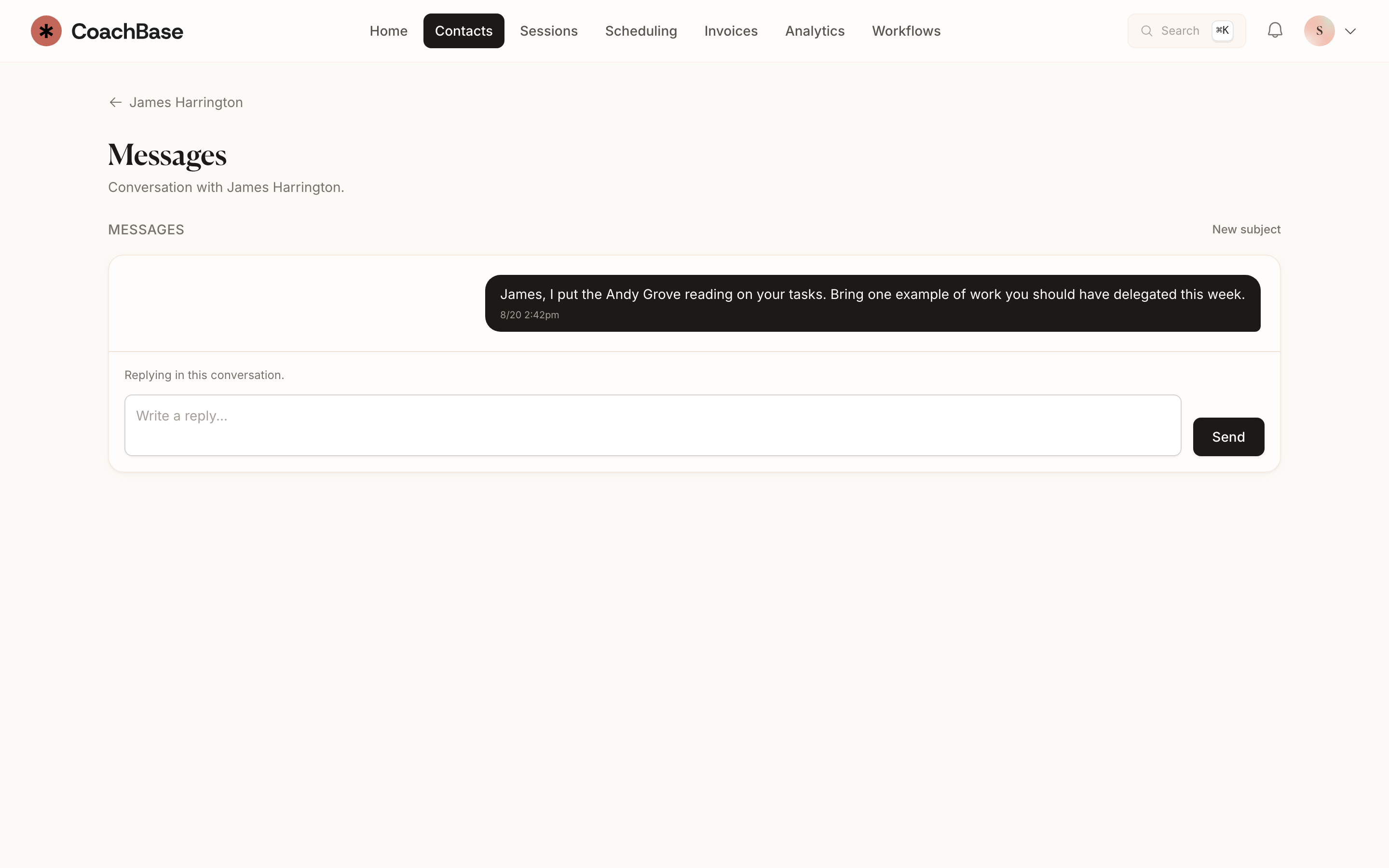Click the Messages page heading

[168, 155]
